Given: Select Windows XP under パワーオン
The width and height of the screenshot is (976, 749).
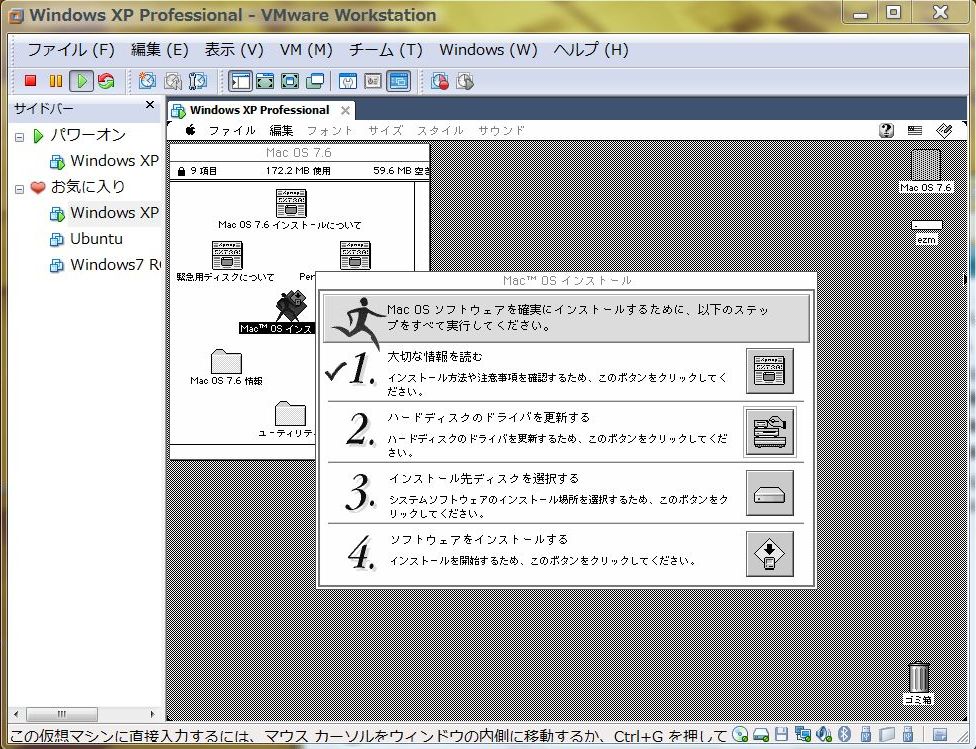Looking at the screenshot, I should coord(104,161).
